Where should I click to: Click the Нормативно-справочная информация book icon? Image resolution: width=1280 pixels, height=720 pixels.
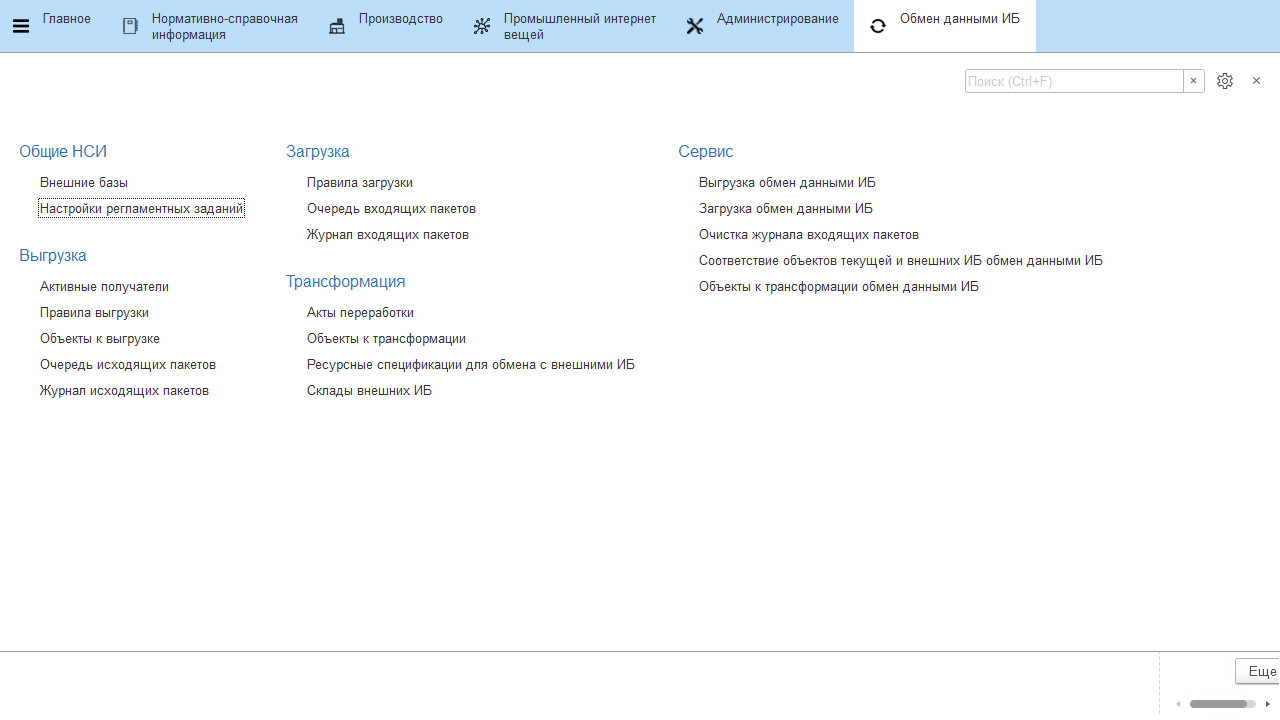pyautogui.click(x=130, y=26)
